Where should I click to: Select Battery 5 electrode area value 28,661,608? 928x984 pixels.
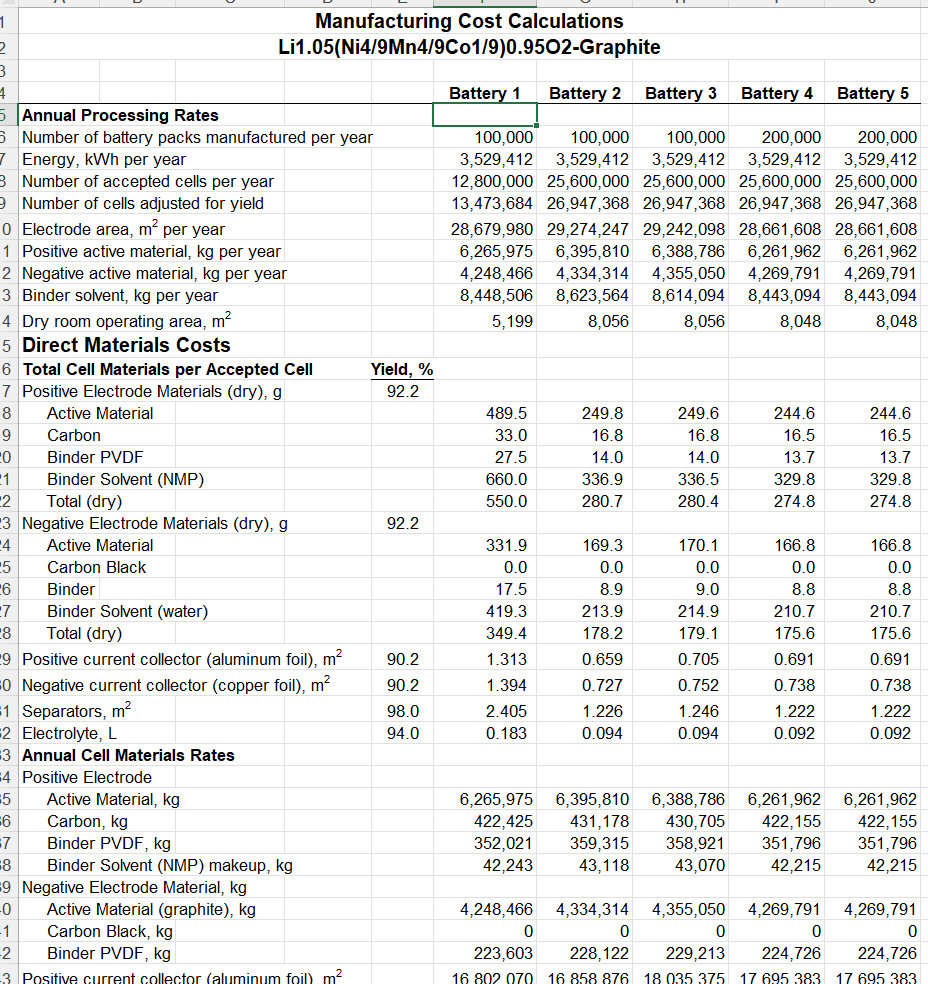click(x=875, y=229)
